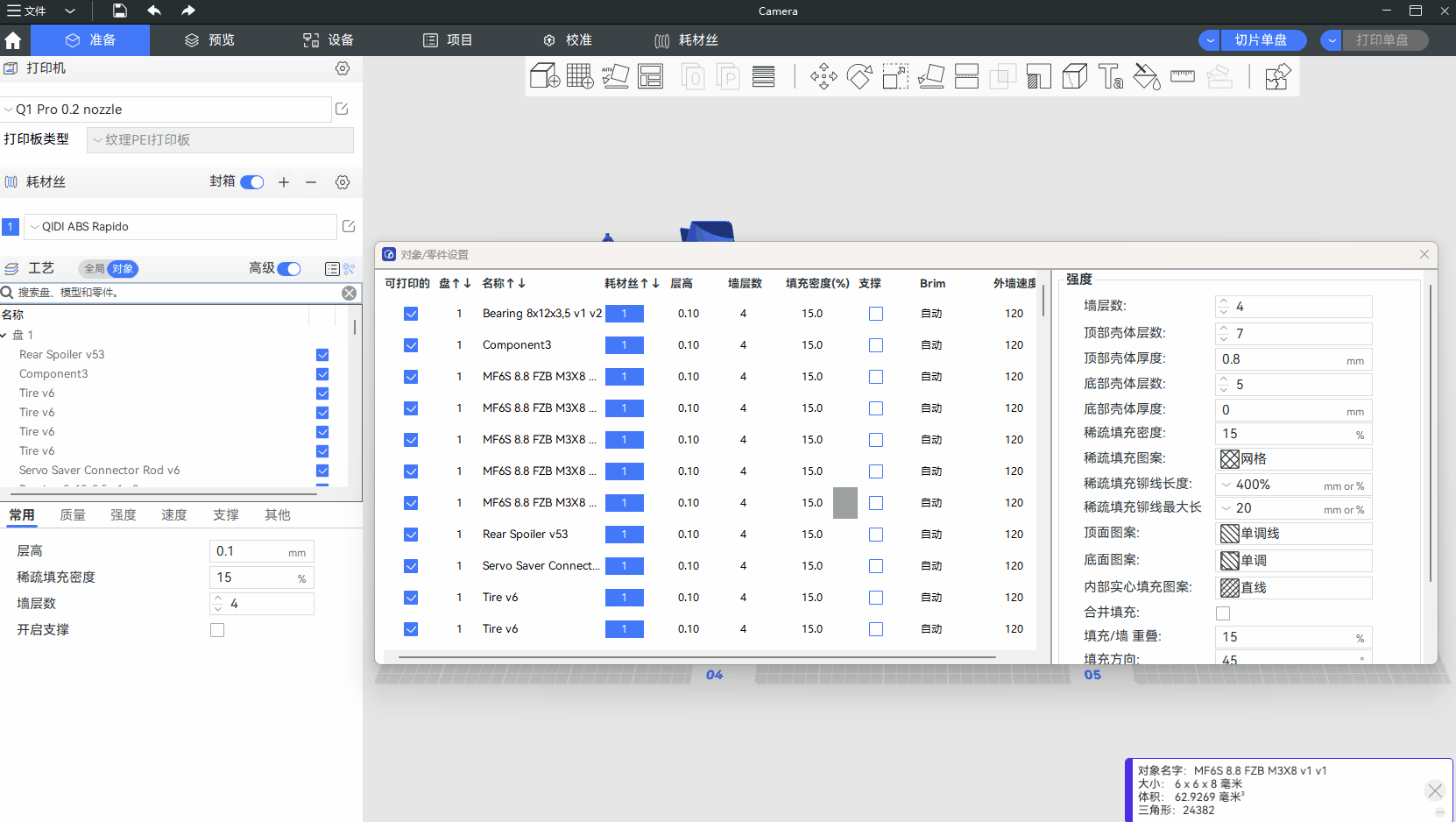Open the Arrange all objects tool
Viewport: 1456px width, 822px height.
pos(651,77)
